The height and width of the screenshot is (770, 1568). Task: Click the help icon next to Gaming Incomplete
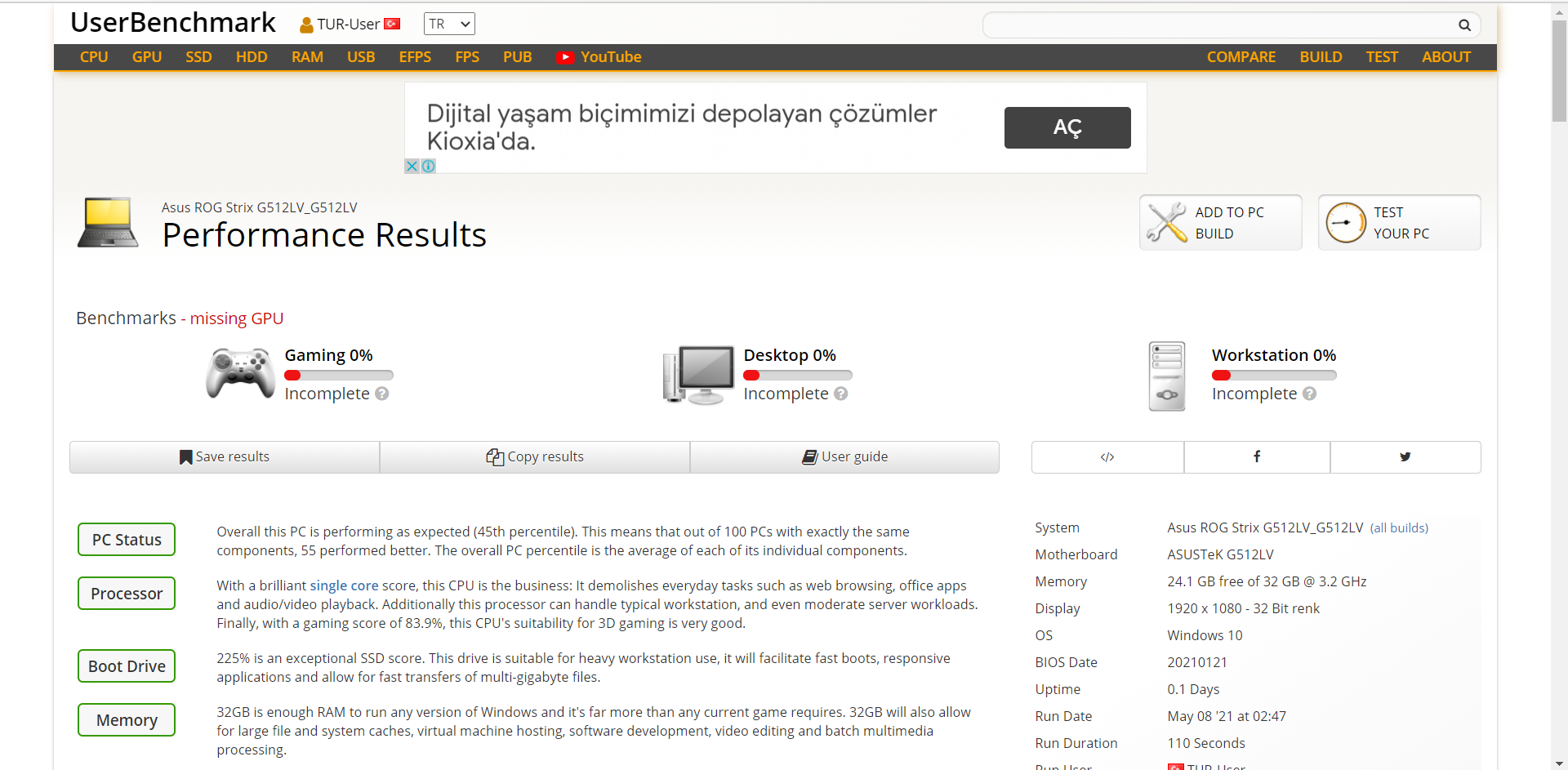[382, 394]
